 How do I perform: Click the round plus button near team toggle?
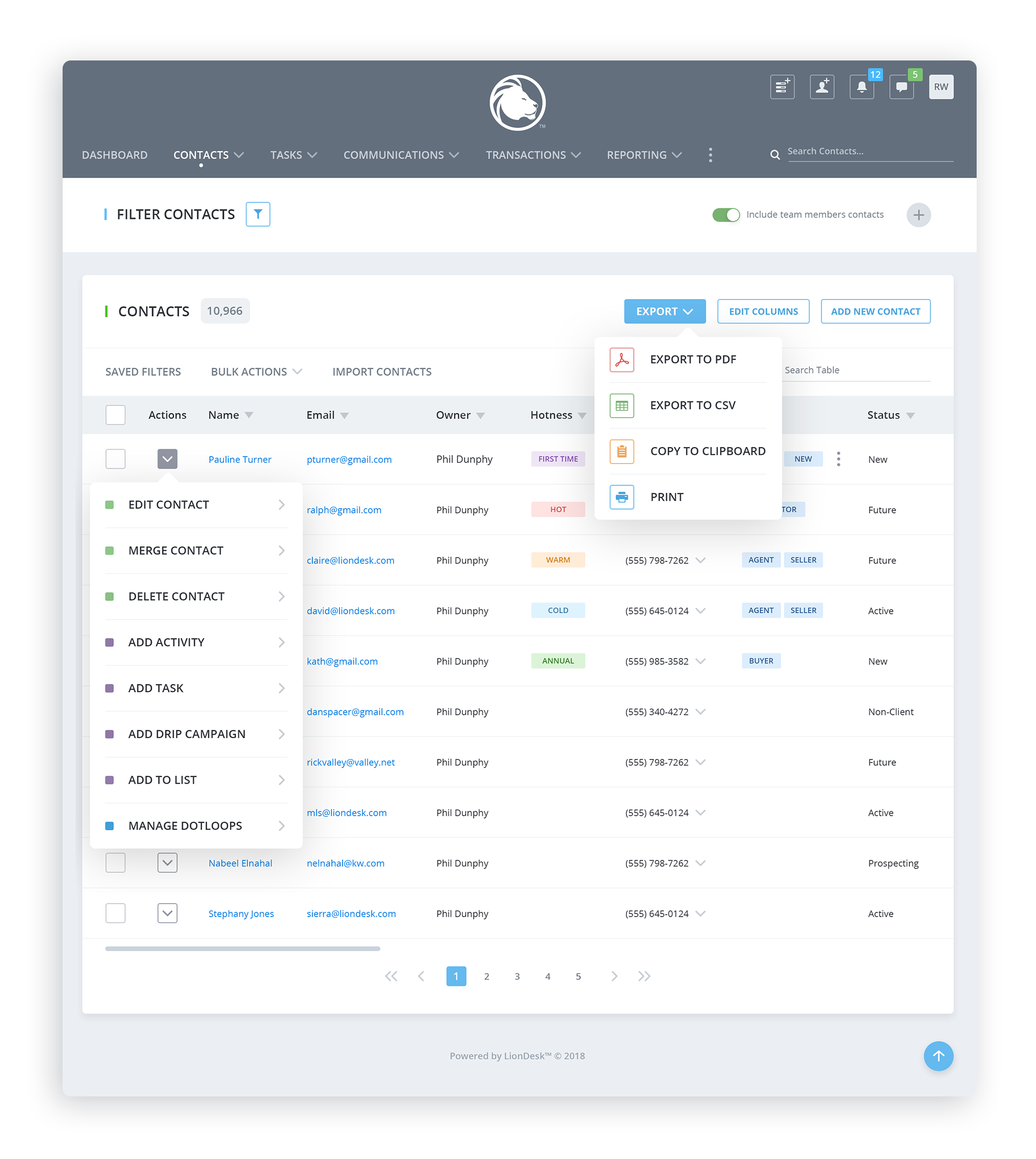918,215
